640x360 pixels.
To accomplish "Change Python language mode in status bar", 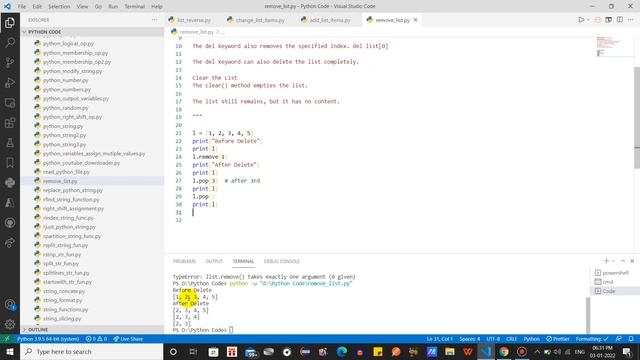I will (x=531, y=339).
